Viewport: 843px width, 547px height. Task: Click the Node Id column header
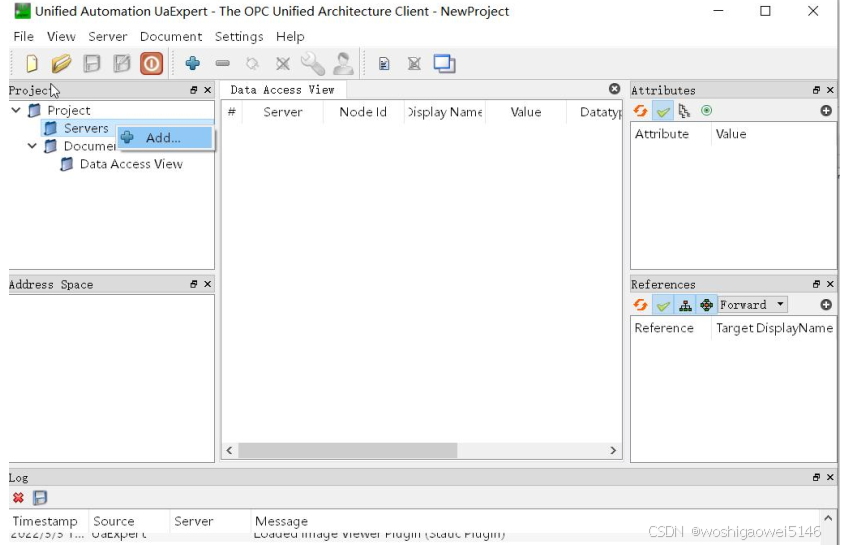[363, 112]
